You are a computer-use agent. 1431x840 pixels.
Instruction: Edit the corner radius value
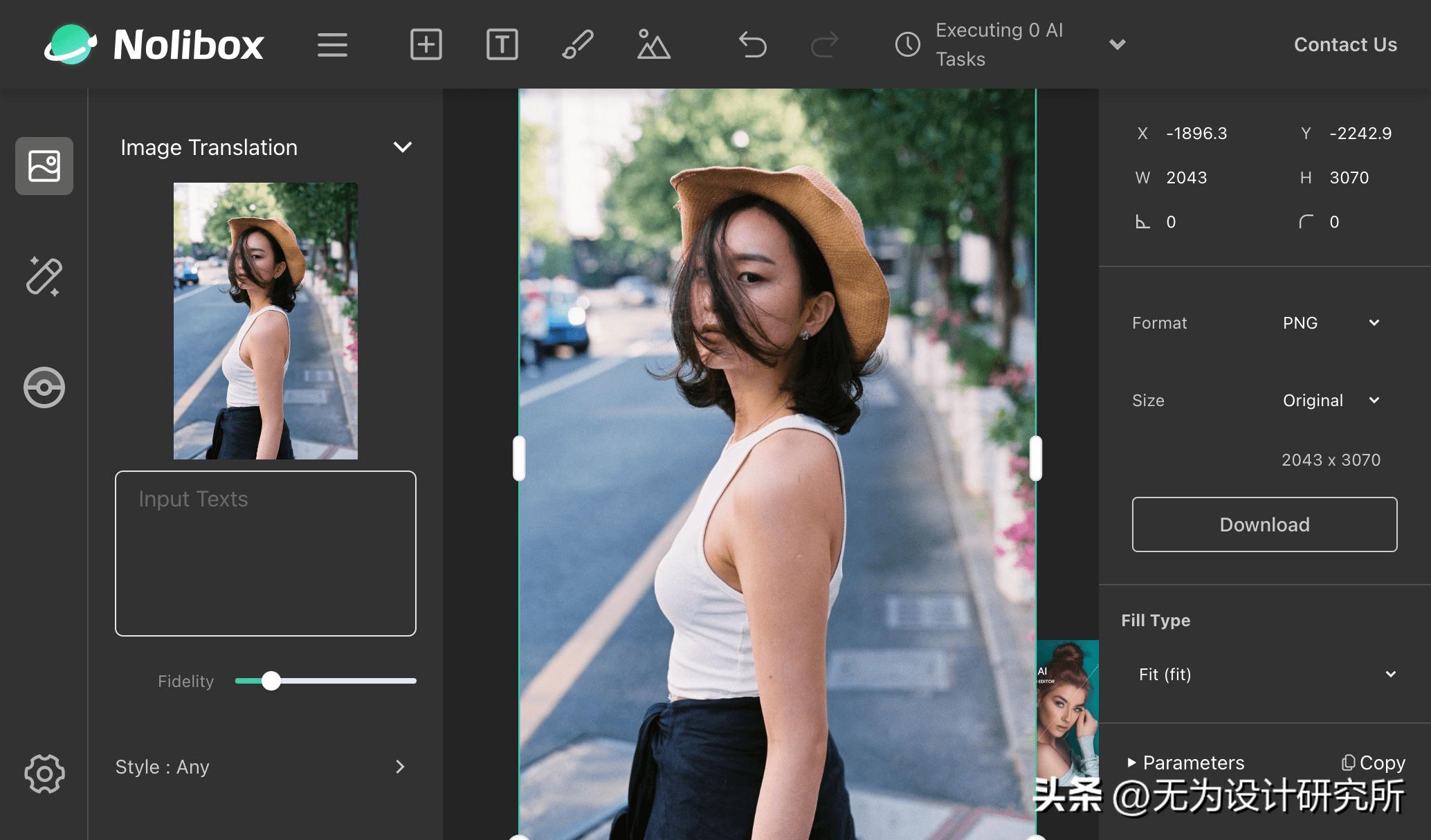pyautogui.click(x=1334, y=222)
